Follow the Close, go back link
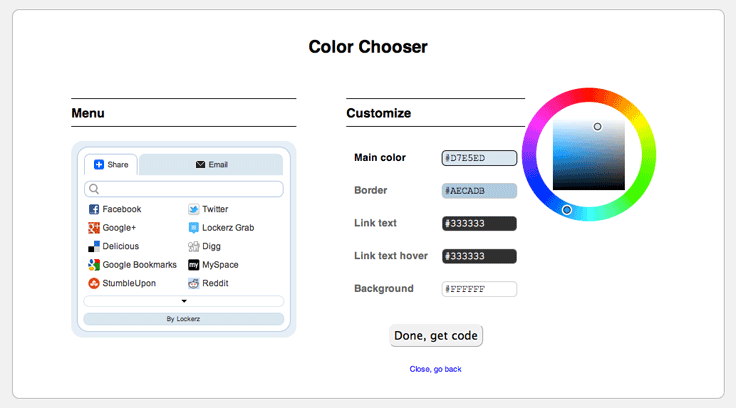This screenshot has width=736, height=408. [x=436, y=369]
